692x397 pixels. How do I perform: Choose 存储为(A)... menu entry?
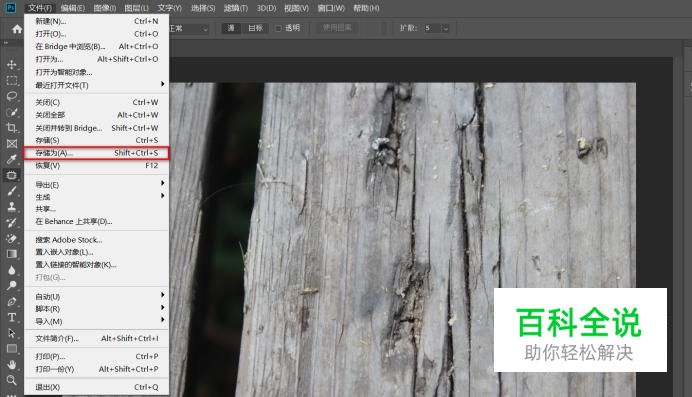point(96,153)
